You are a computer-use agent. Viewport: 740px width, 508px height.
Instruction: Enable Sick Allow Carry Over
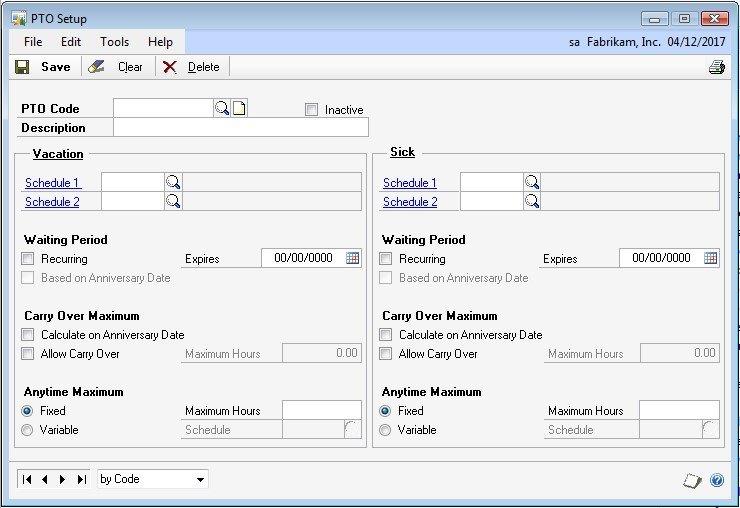pos(386,354)
